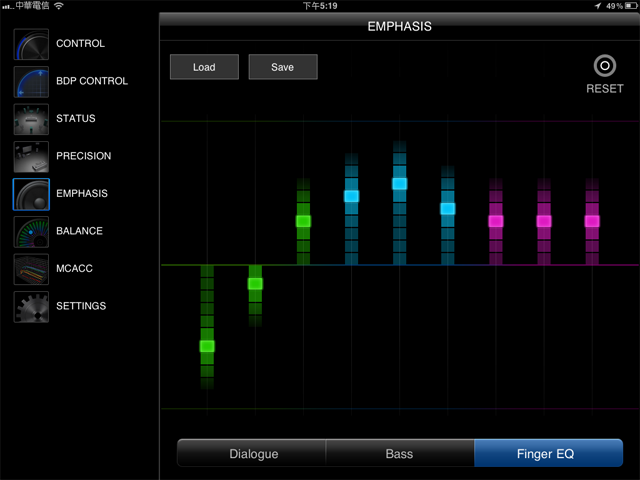Open the CONTROL menu label
The image size is (640, 480).
pos(80,43)
